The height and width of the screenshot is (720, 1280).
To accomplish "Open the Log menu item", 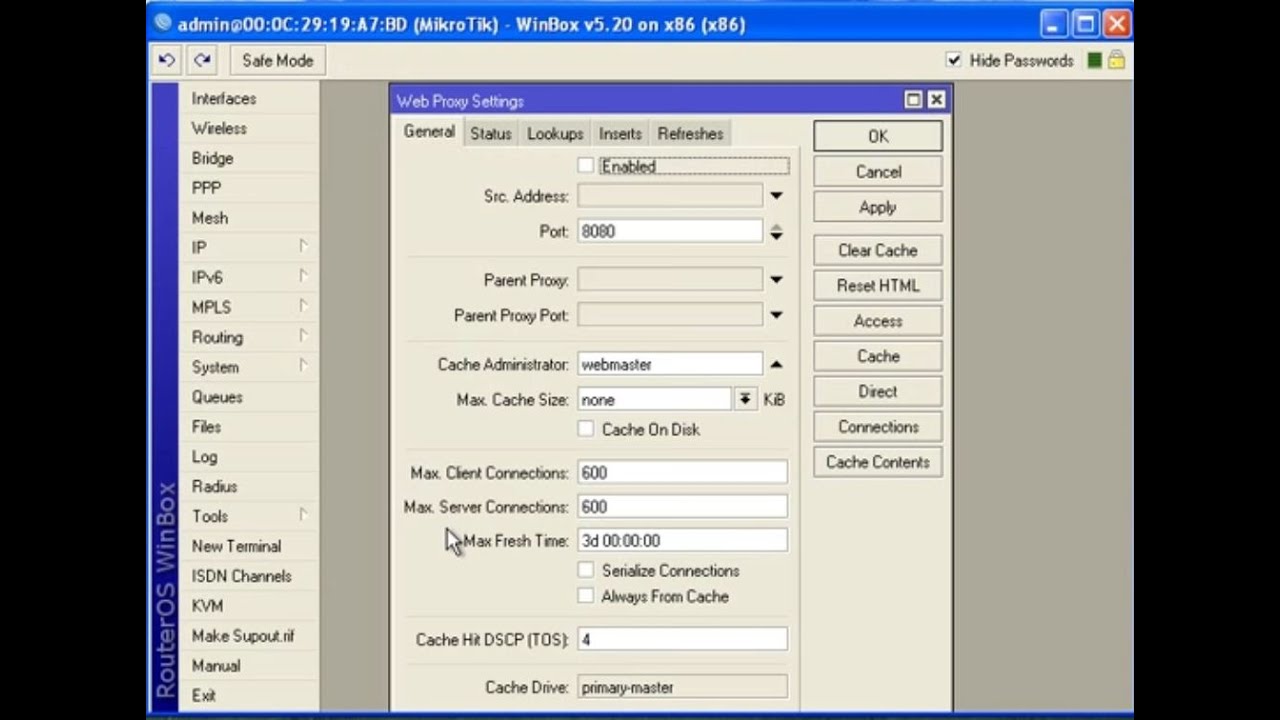I will coord(204,457).
